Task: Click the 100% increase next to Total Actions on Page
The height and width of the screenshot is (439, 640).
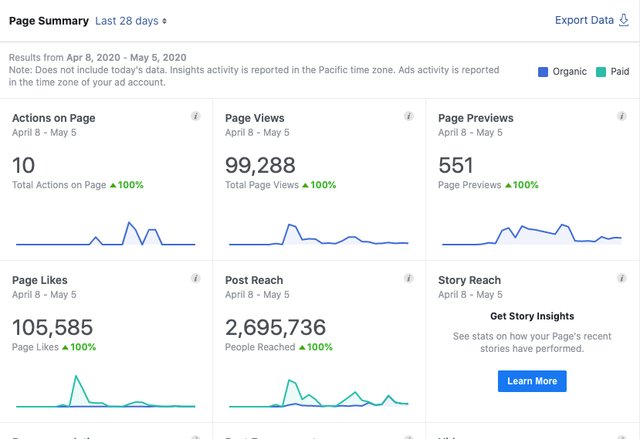Action: (127, 185)
